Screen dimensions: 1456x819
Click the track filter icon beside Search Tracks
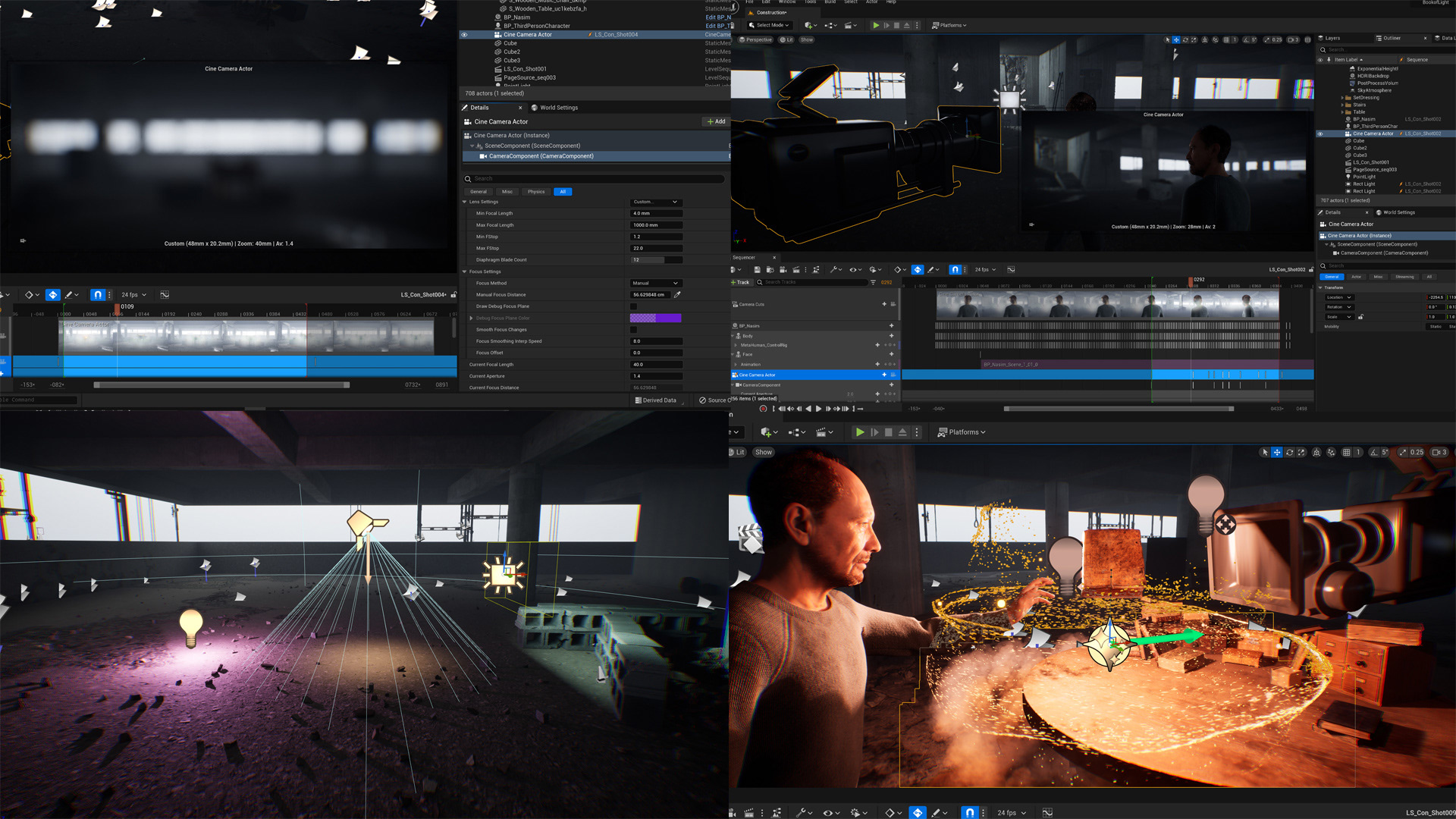(873, 282)
